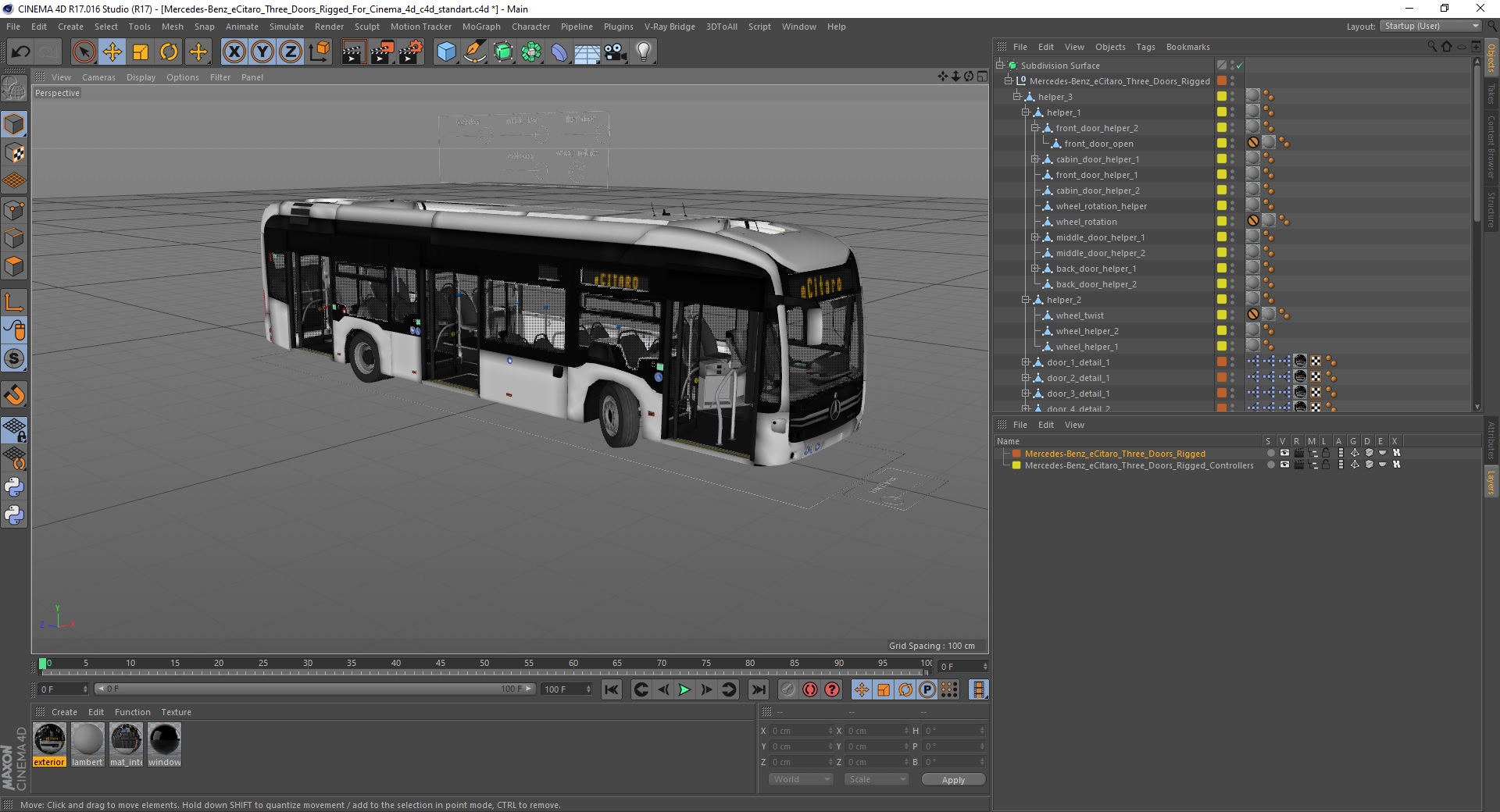Click the Undo arrow icon
This screenshot has width=1500, height=812.
coord(21,52)
